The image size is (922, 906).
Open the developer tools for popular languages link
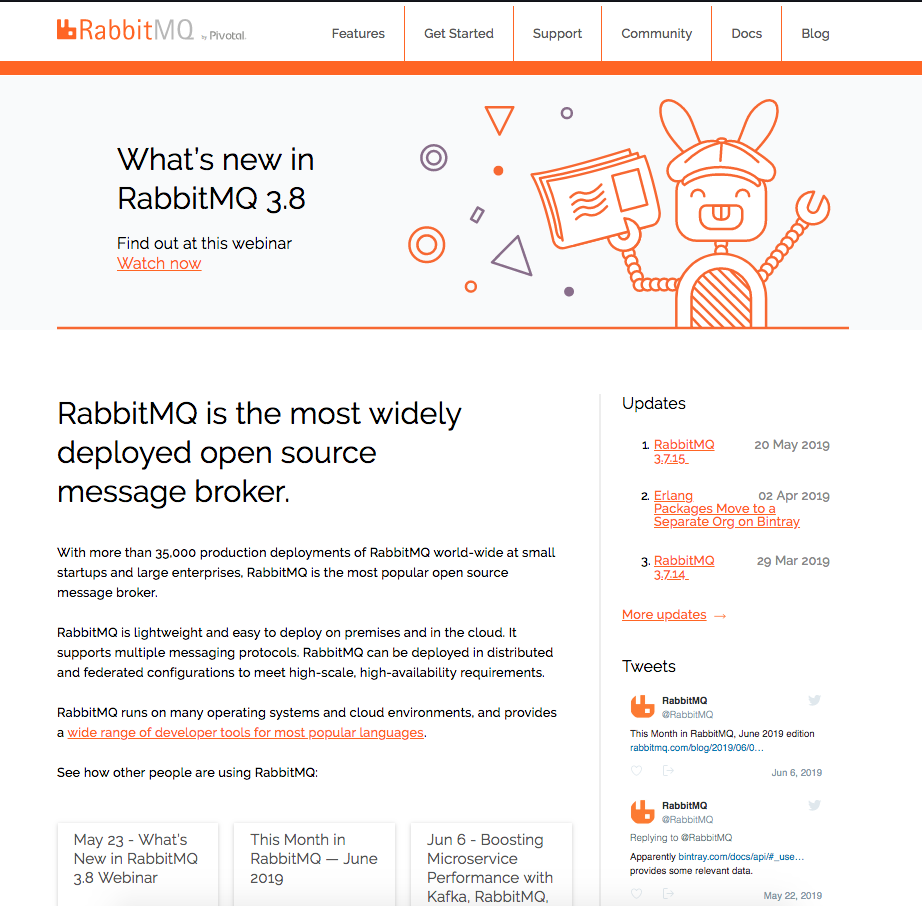[x=245, y=733]
